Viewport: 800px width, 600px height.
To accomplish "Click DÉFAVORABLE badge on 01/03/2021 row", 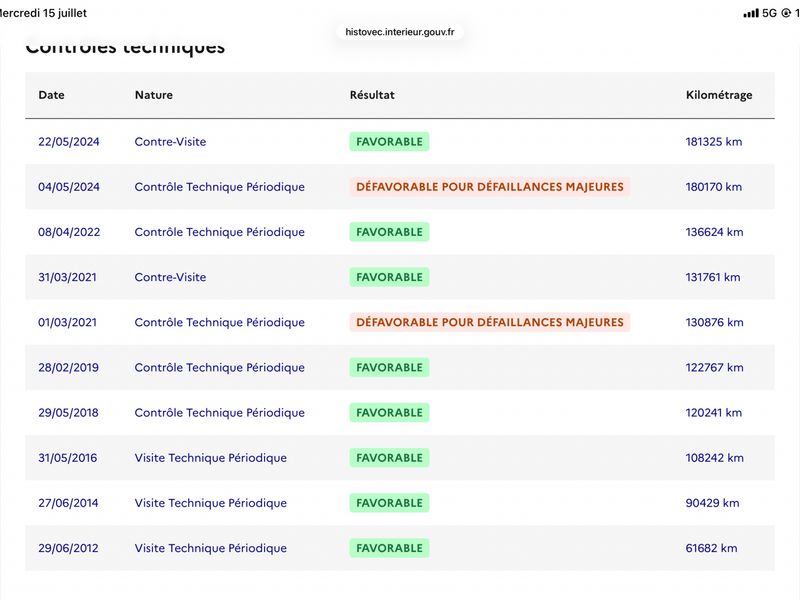I will coord(490,322).
